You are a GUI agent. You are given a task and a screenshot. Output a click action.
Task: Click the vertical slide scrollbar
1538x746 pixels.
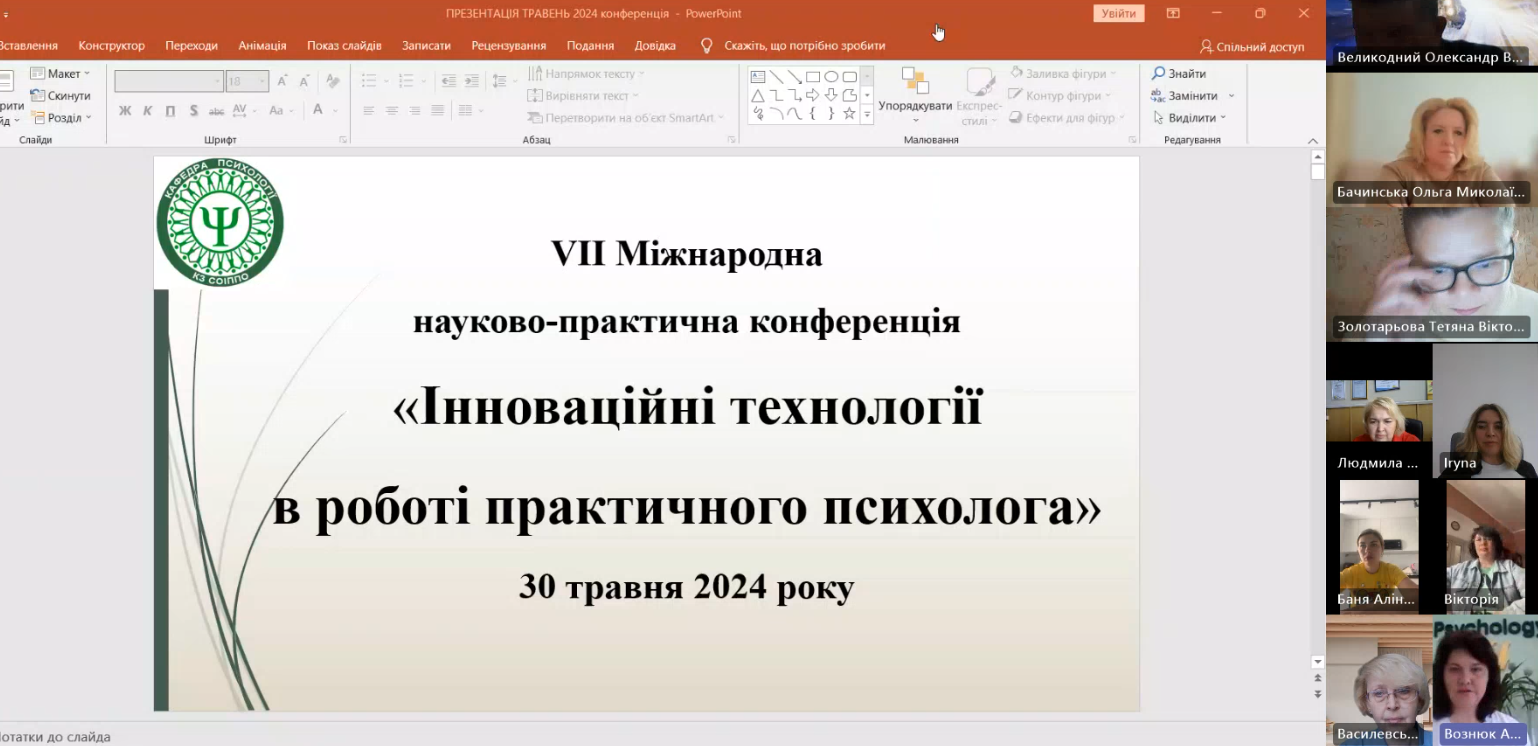coord(1318,410)
